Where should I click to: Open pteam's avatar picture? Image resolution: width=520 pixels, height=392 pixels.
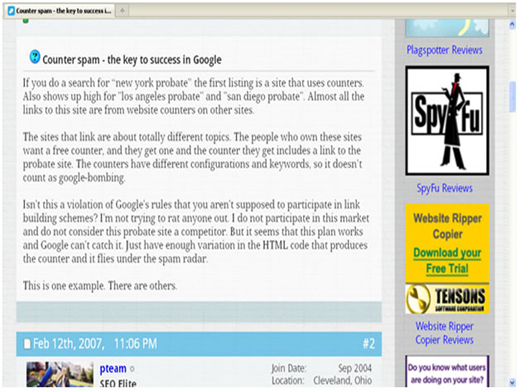point(60,374)
